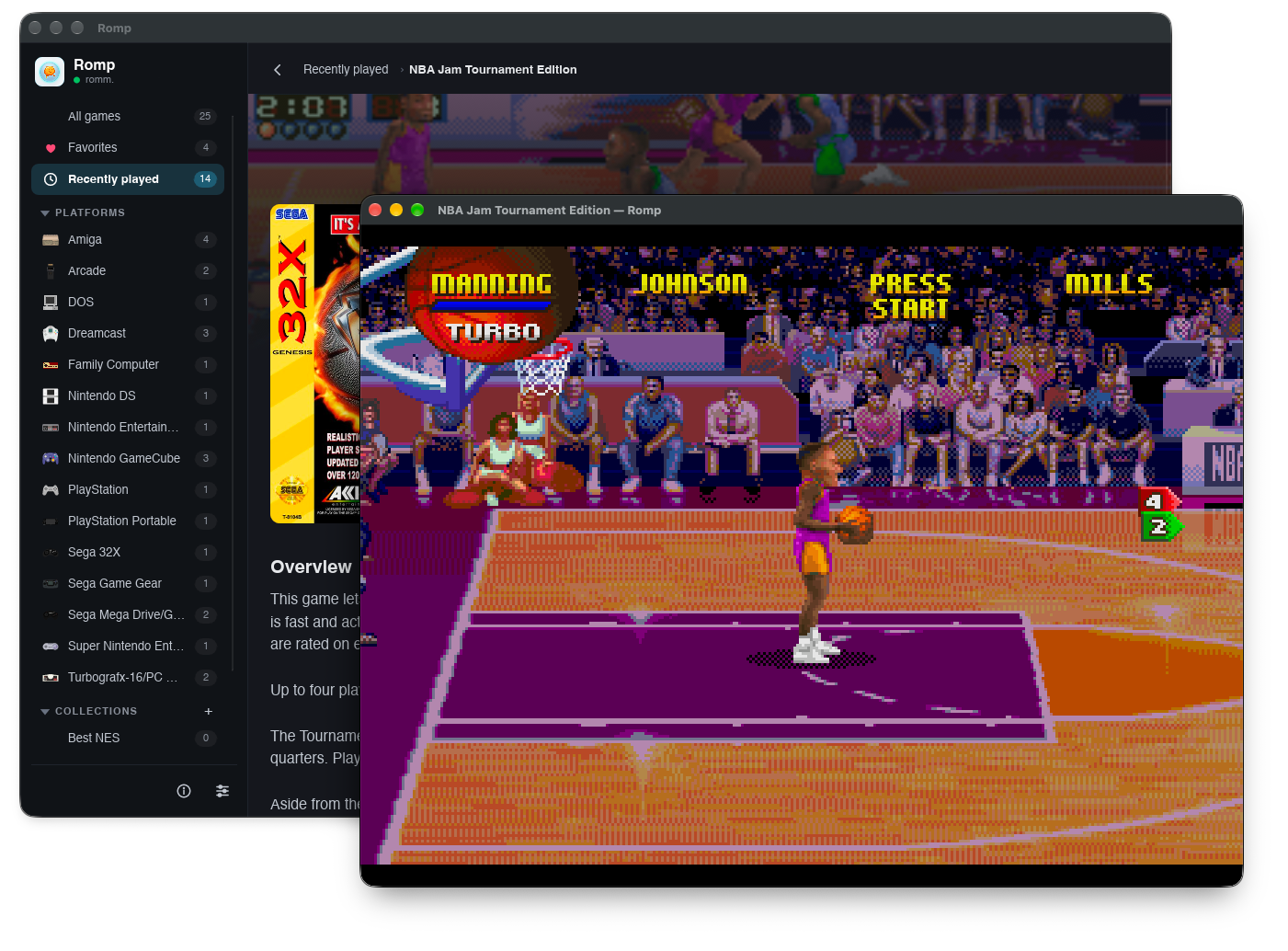Select the Nintendo GameCube platform
The image size is (1288, 951).
click(128, 459)
